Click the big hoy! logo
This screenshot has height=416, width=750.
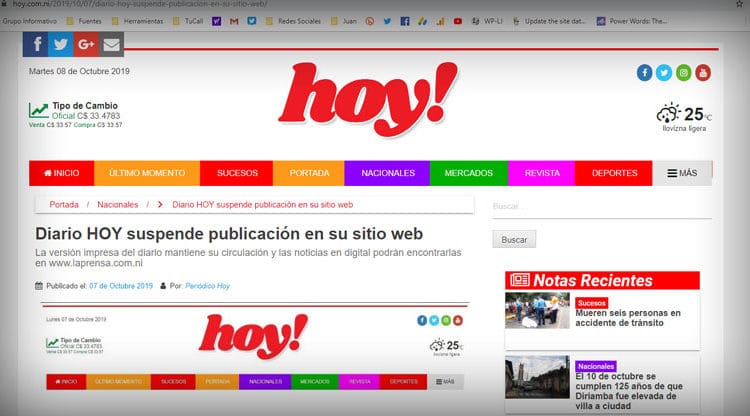point(368,99)
